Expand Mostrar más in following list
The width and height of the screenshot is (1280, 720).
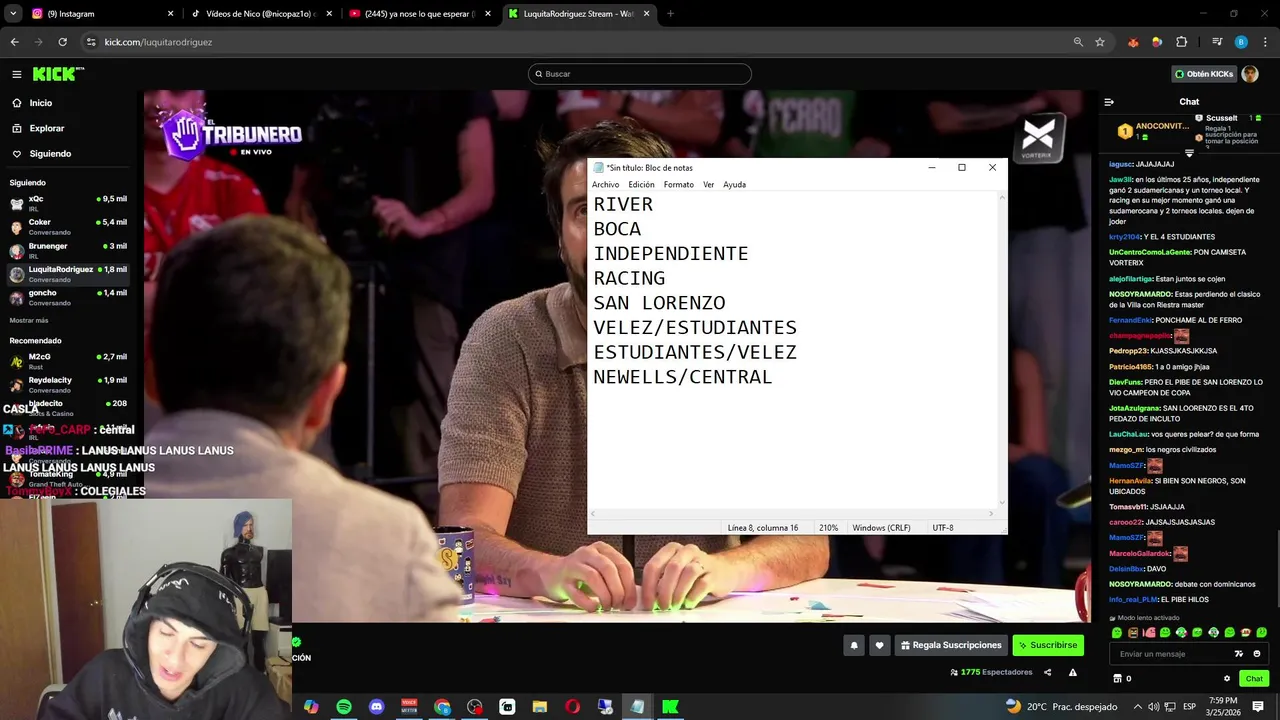coord(29,320)
